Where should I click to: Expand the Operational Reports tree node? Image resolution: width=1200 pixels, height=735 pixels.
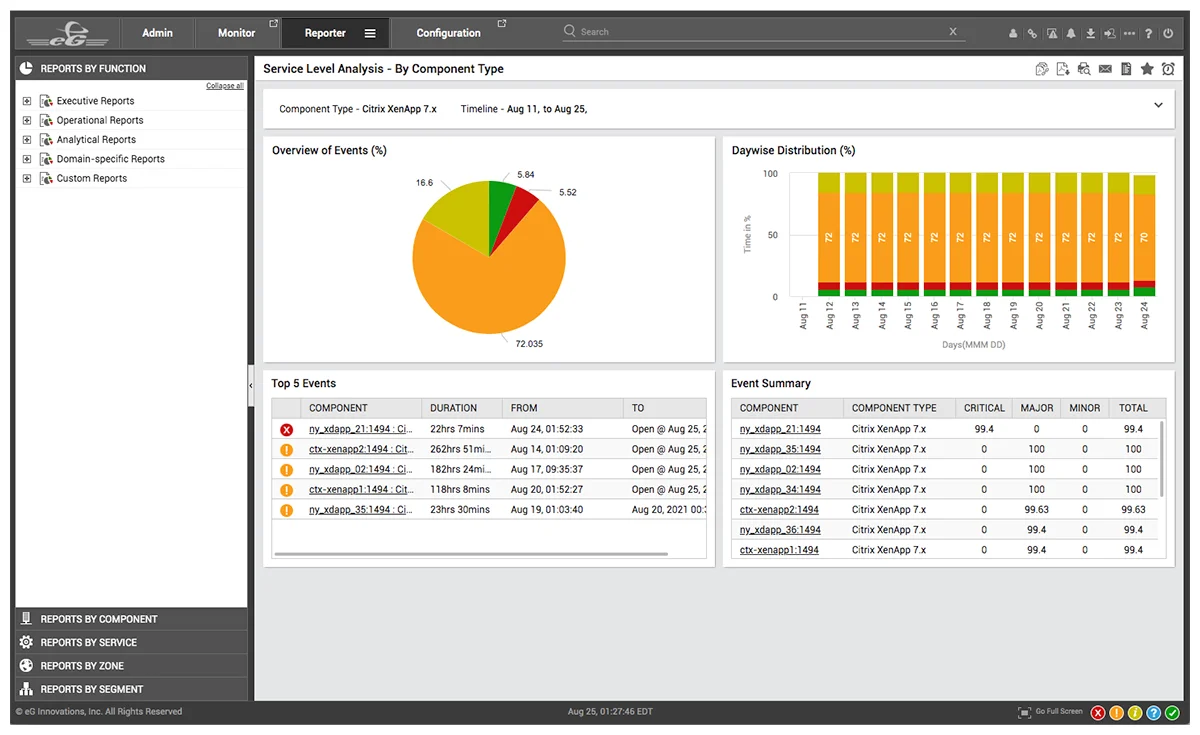point(27,120)
